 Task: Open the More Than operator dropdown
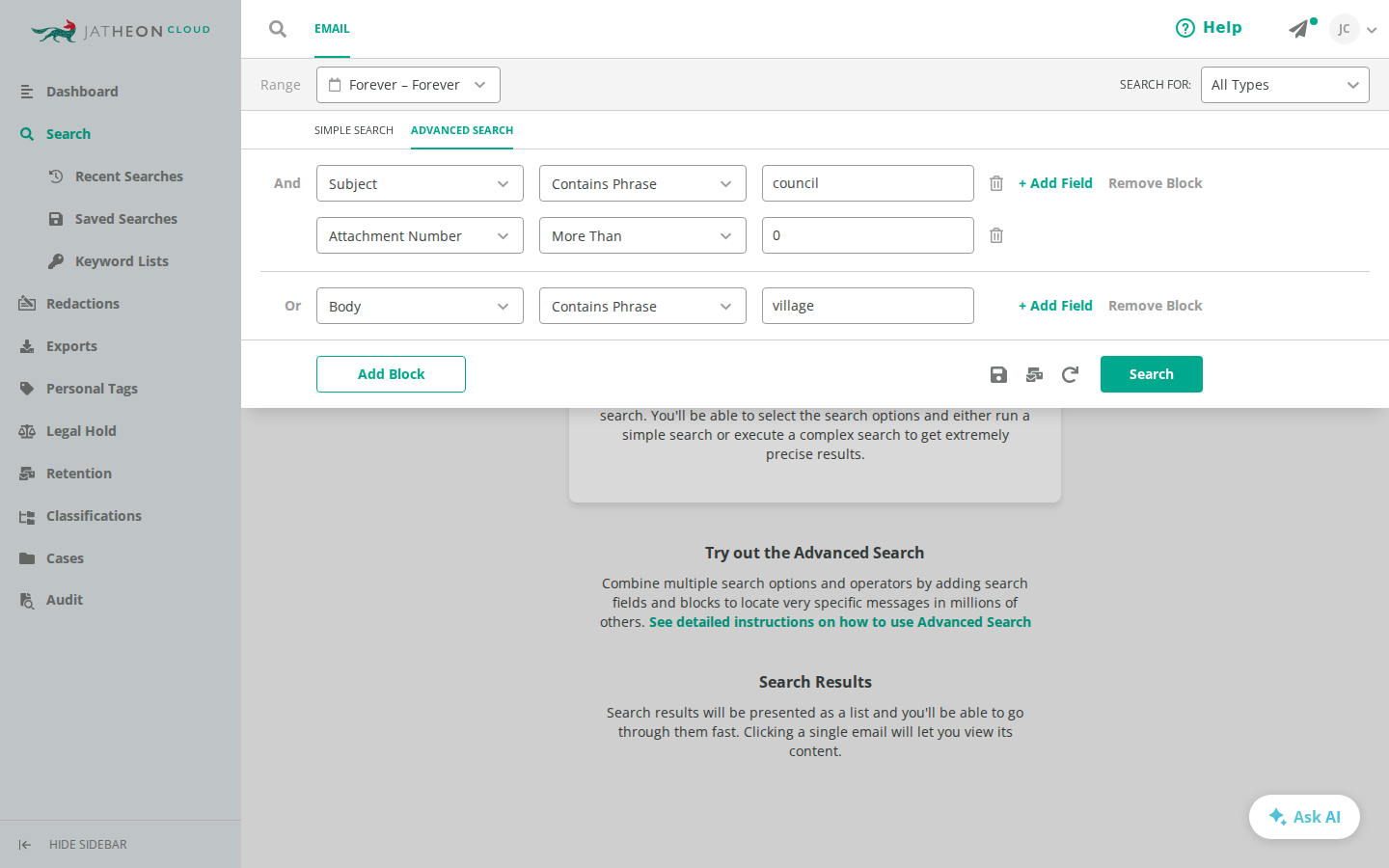pyautogui.click(x=642, y=235)
